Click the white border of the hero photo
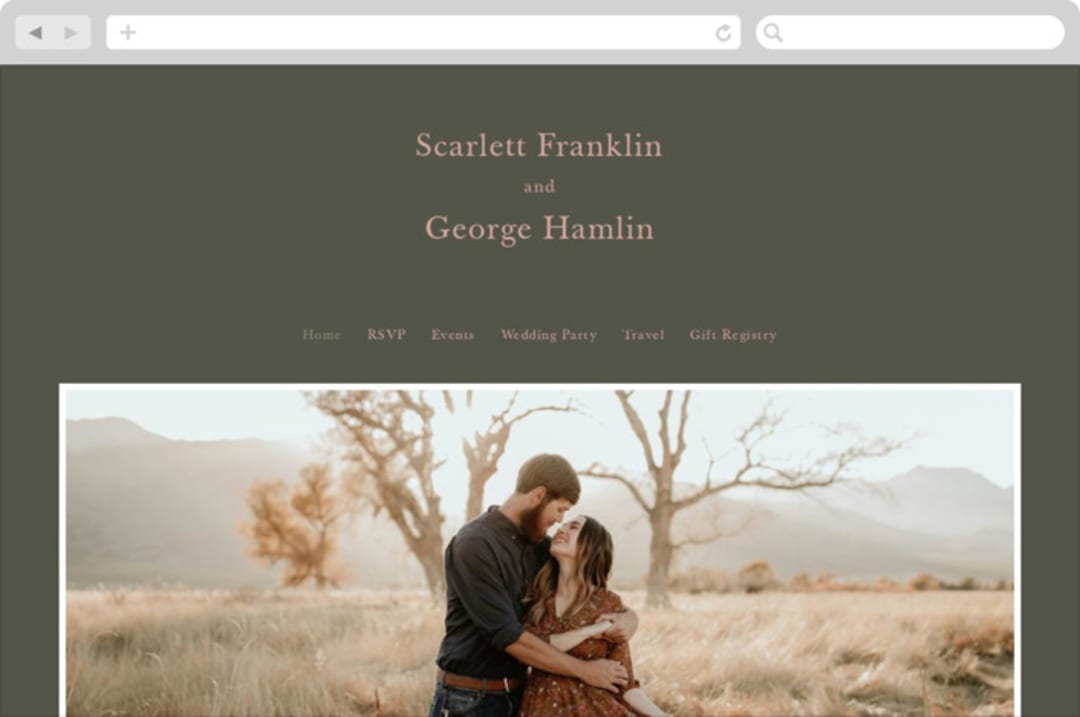This screenshot has width=1080, height=717. point(540,386)
